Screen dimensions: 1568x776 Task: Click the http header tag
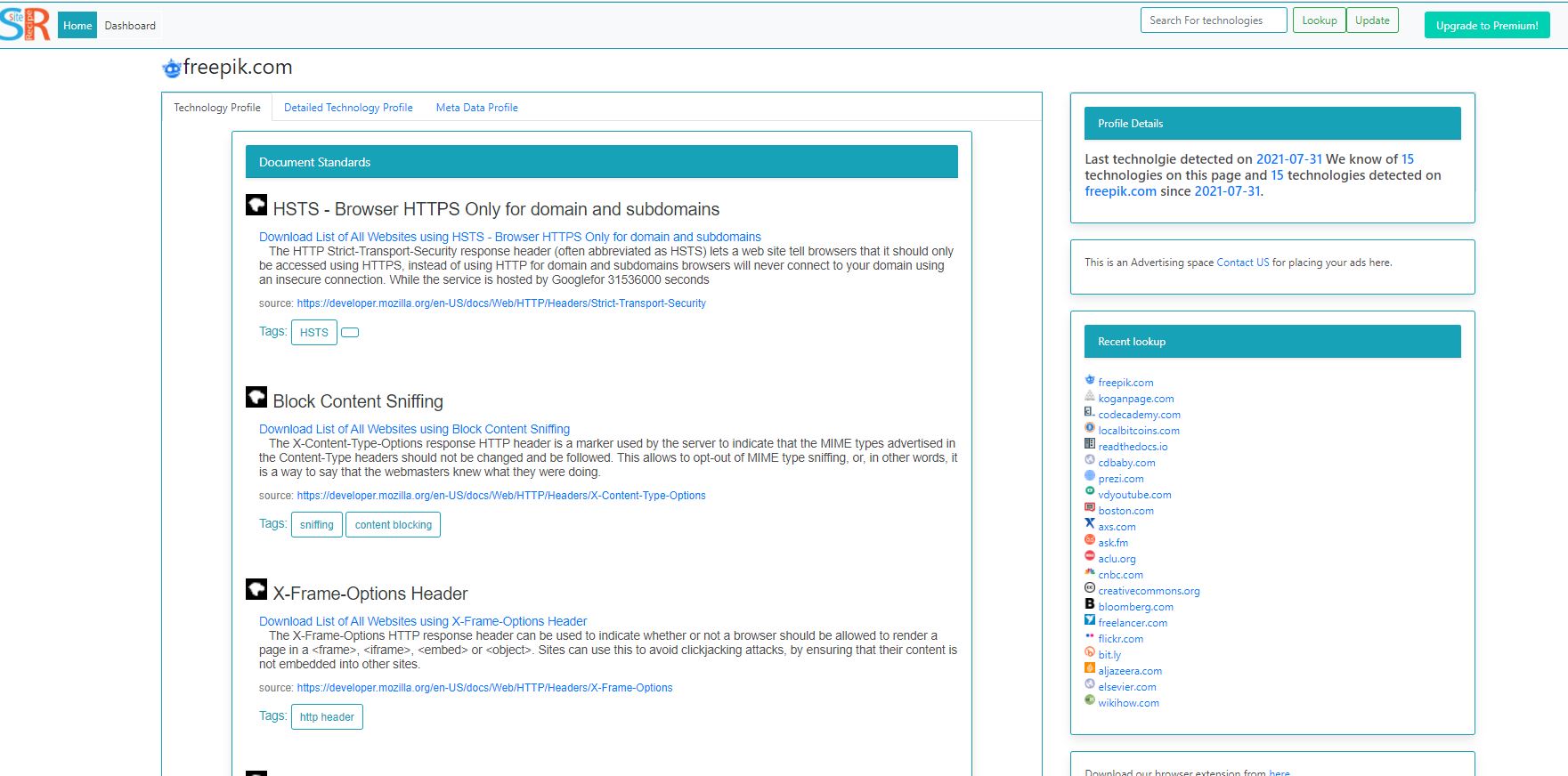[327, 716]
